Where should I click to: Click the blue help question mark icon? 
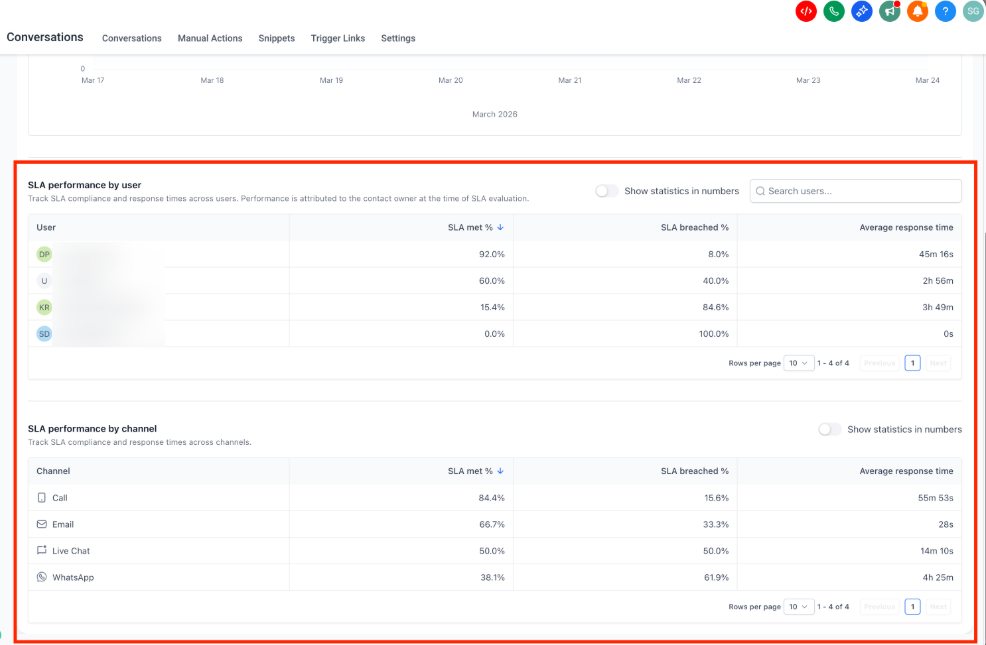945,11
